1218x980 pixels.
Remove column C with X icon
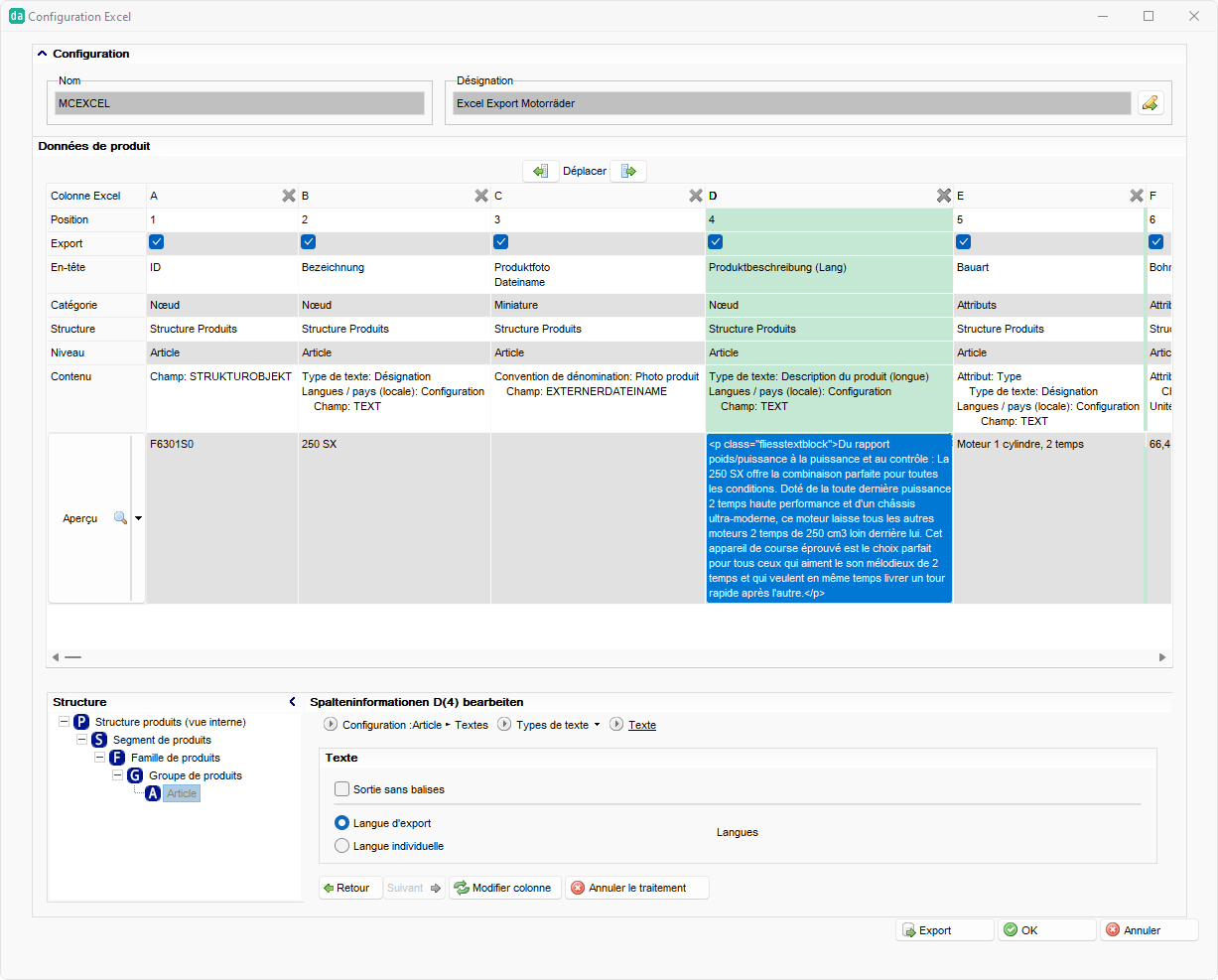tap(696, 196)
